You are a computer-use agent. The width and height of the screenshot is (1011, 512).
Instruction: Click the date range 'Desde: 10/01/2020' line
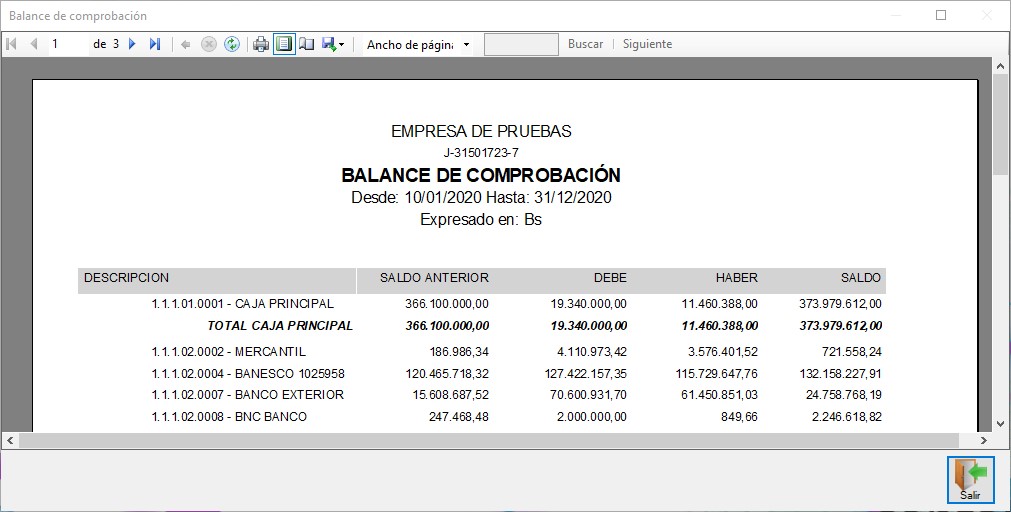(481, 197)
